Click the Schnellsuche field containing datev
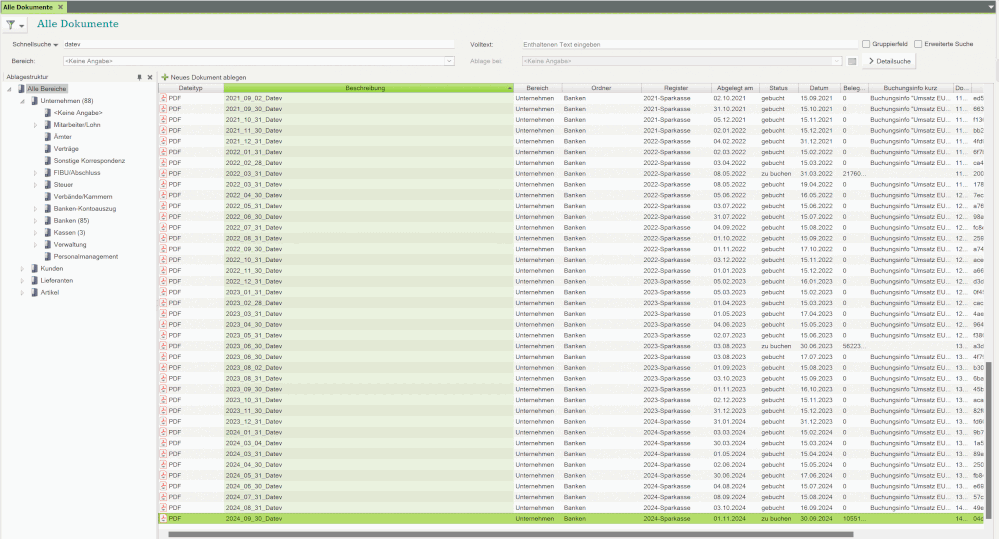 pos(259,45)
